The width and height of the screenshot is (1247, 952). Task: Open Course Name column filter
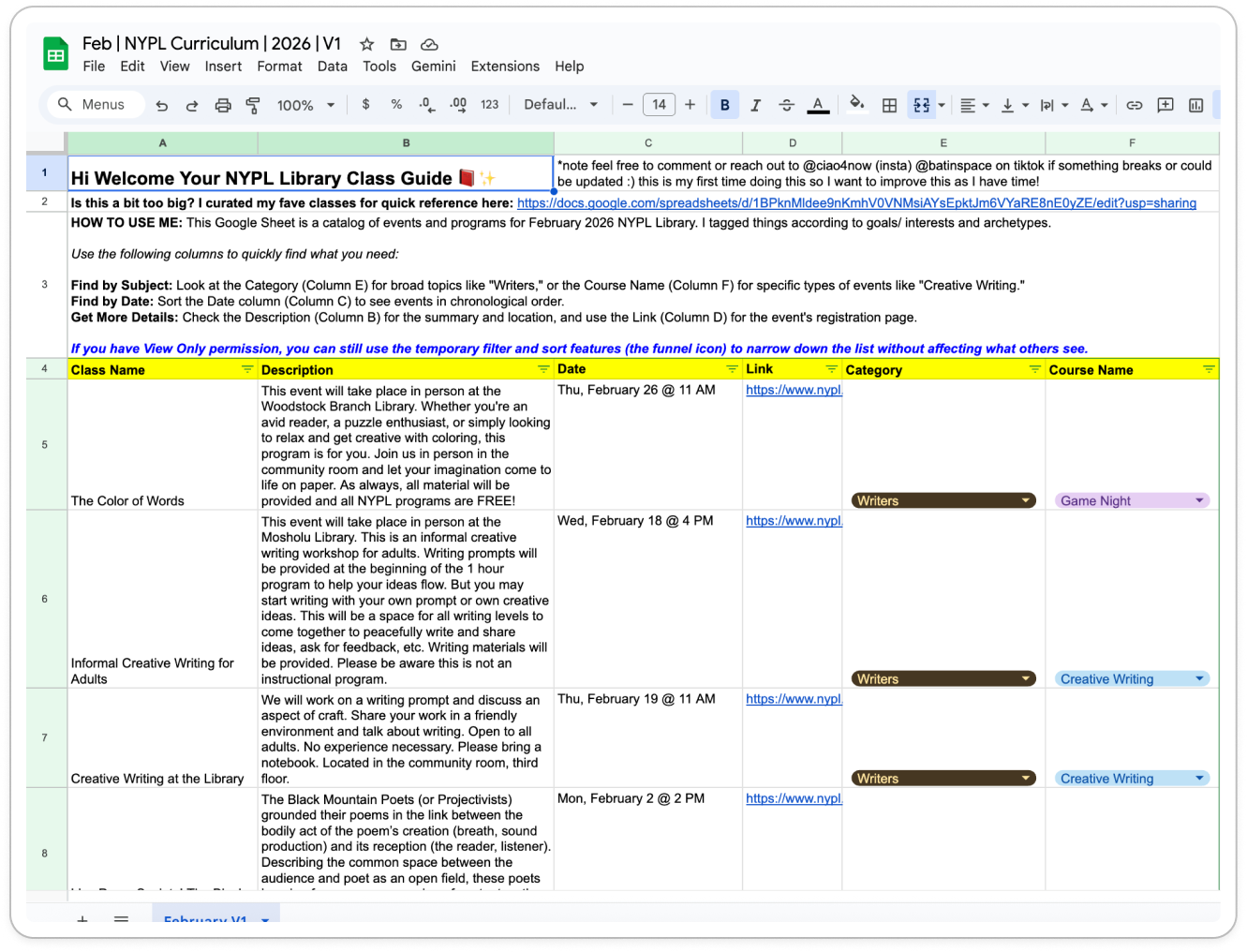click(x=1209, y=369)
